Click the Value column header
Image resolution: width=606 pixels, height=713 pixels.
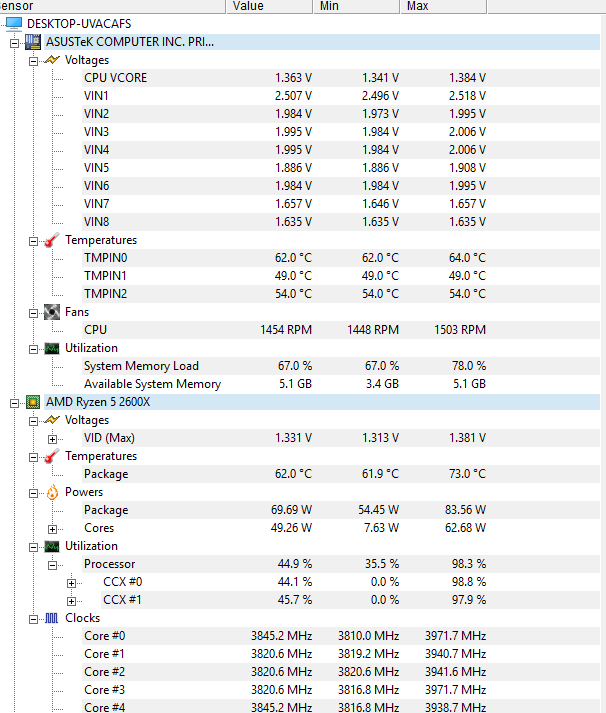click(x=270, y=6)
